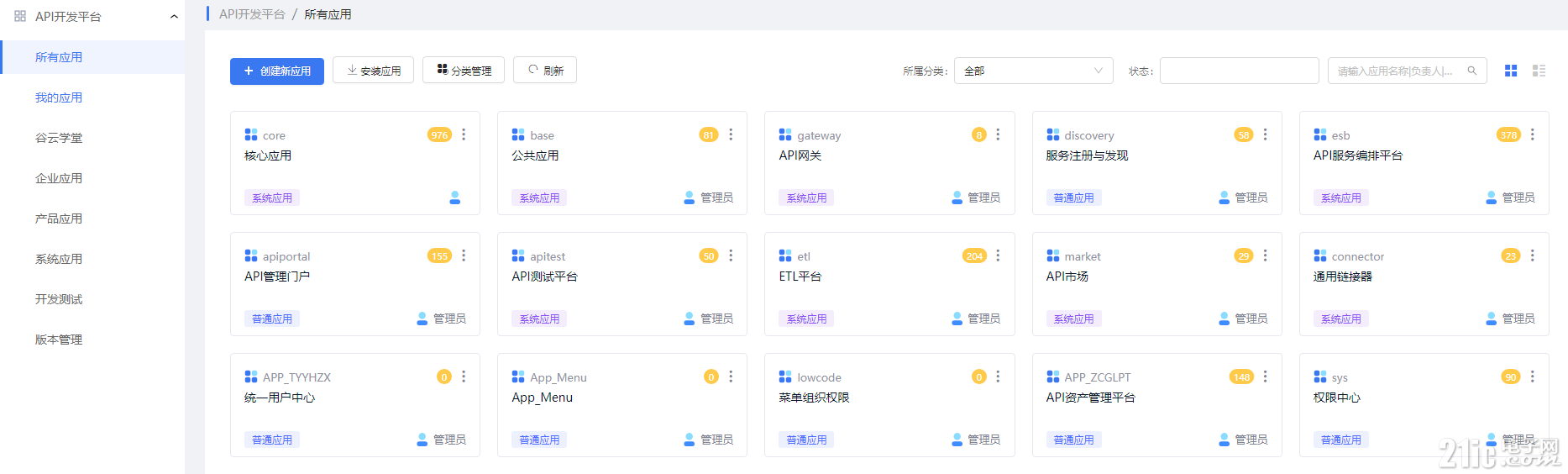This screenshot has width=1568, height=474.
Task: Open the sys card's three-dot menu
Action: 1533,377
